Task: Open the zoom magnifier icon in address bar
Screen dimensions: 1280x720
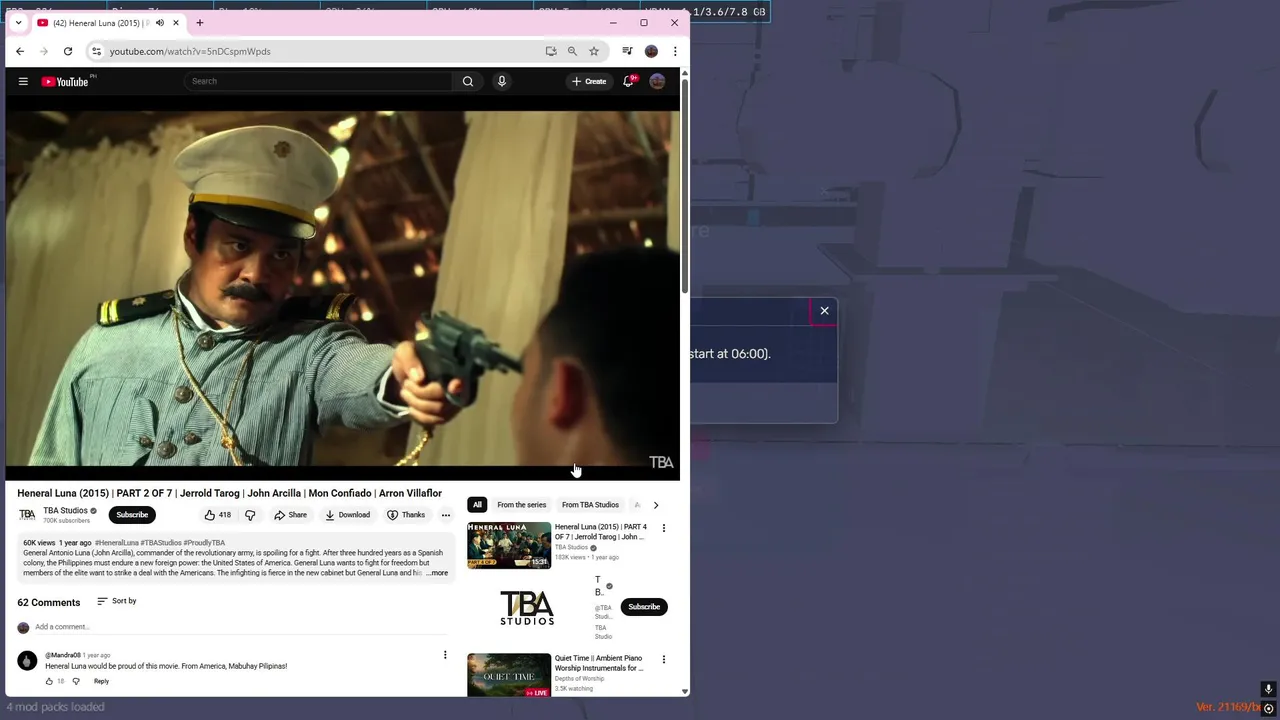Action: pyautogui.click(x=572, y=51)
